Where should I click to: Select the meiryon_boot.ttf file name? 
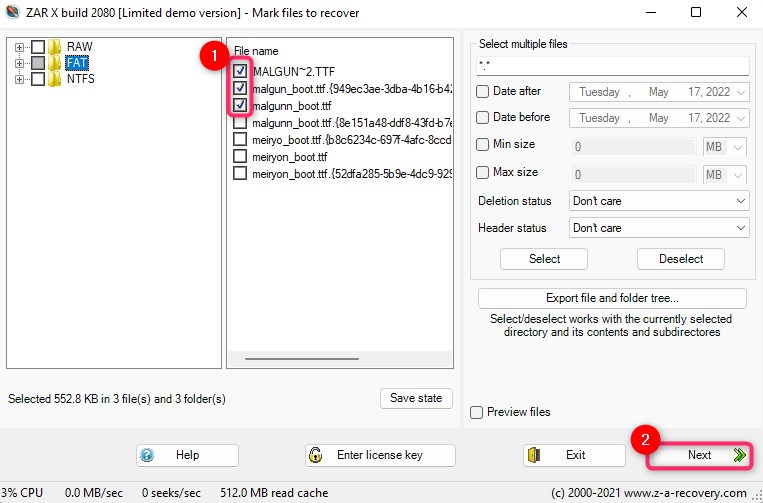pos(290,157)
